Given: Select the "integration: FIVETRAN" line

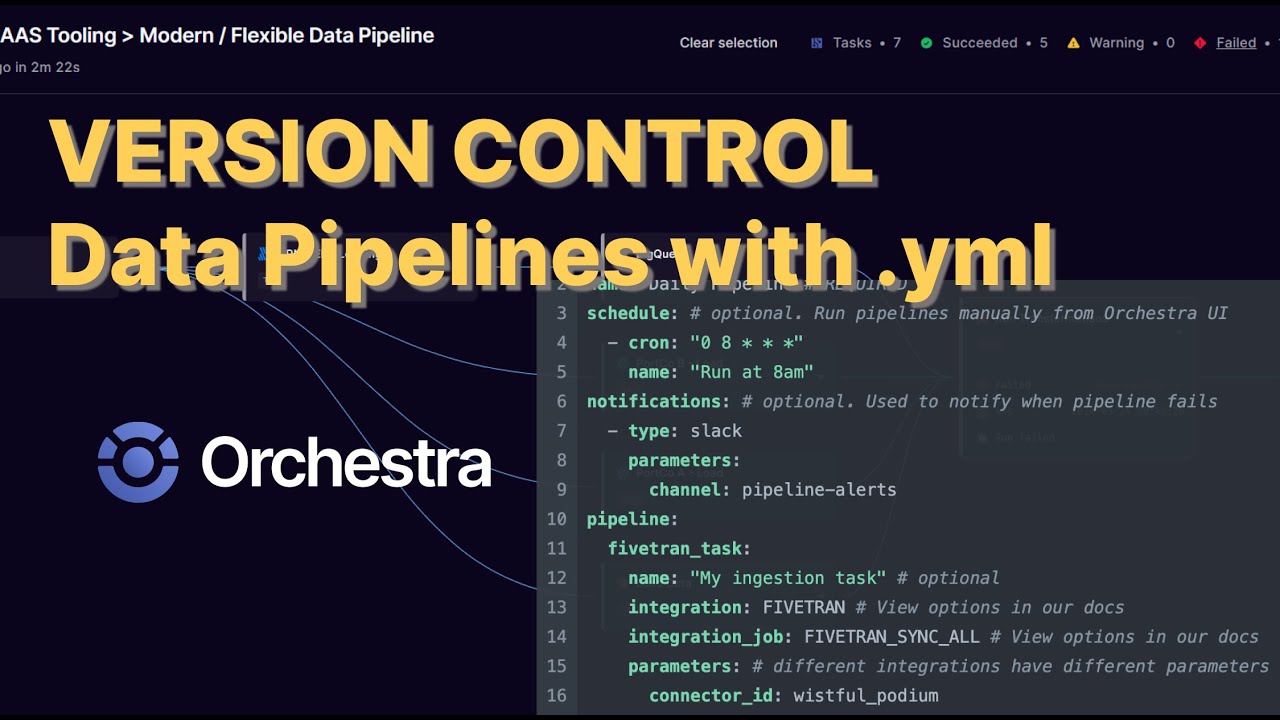Looking at the screenshot, I should [x=876, y=607].
